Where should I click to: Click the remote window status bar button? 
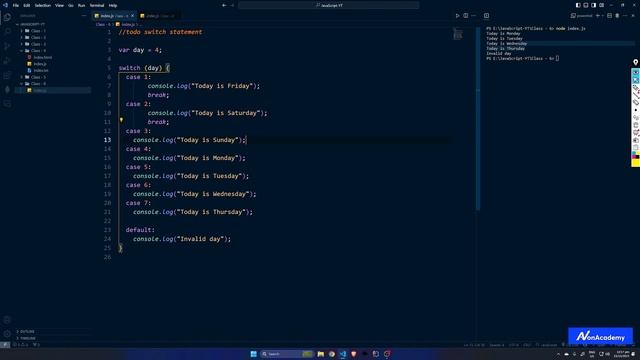[5, 345]
